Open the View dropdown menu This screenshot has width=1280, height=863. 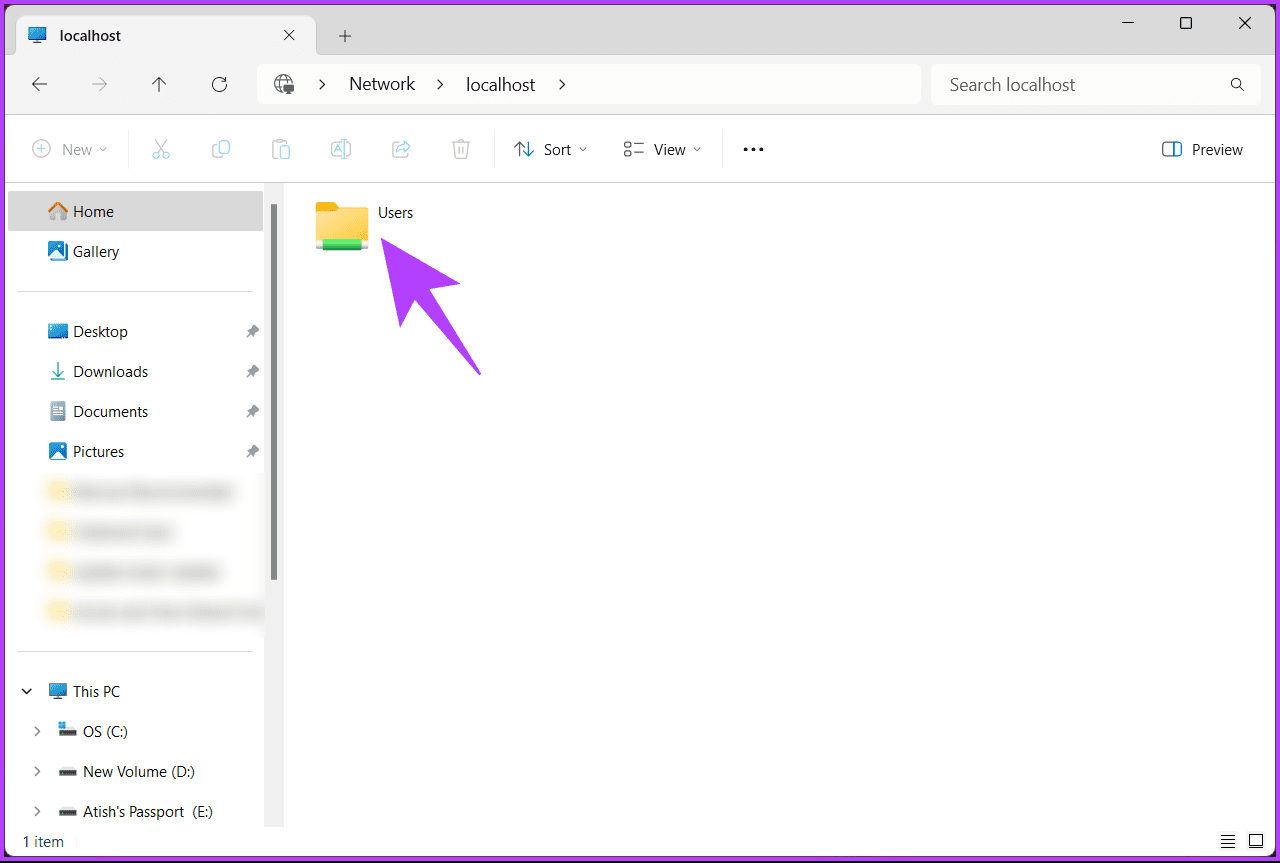(662, 149)
